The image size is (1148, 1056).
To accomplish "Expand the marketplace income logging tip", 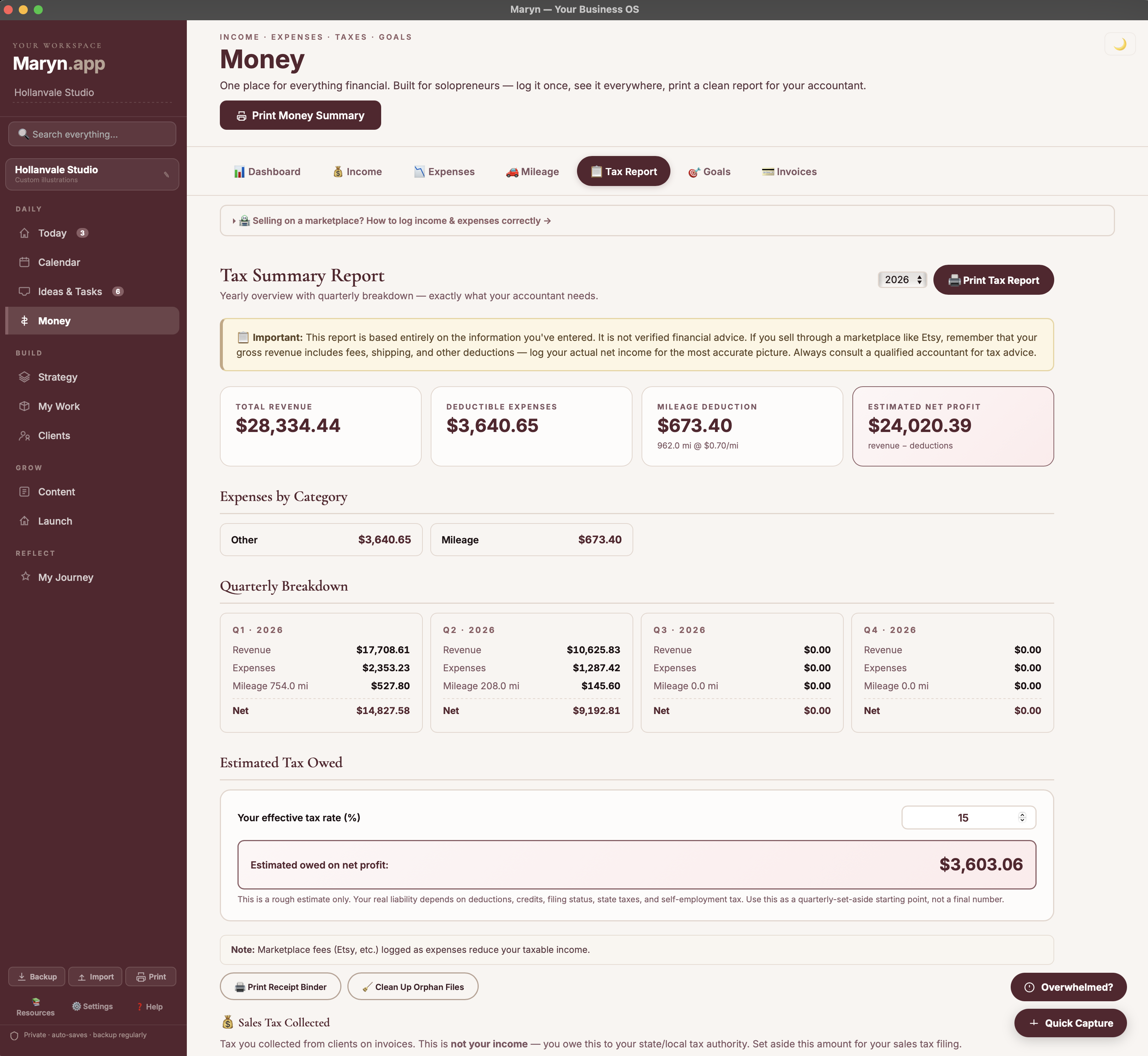I will [x=391, y=220].
